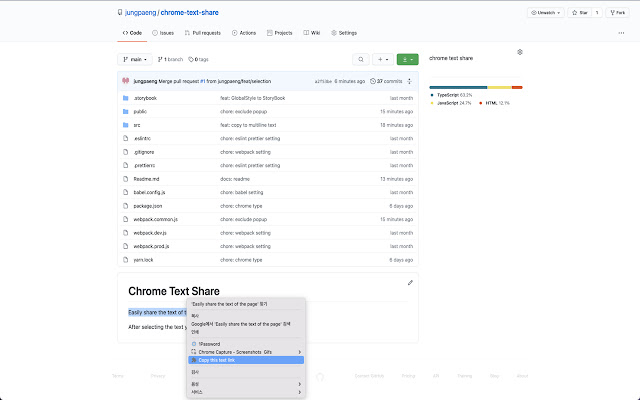Screen dimensions: 640x400
Task: Click the Readme.md file icon
Action: (x=126, y=179)
